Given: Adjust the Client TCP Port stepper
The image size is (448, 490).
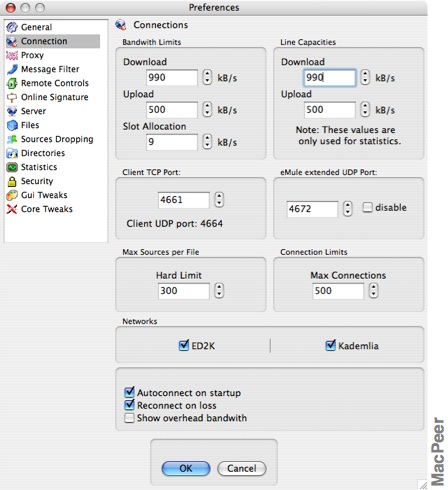Looking at the screenshot, I should click(x=219, y=200).
